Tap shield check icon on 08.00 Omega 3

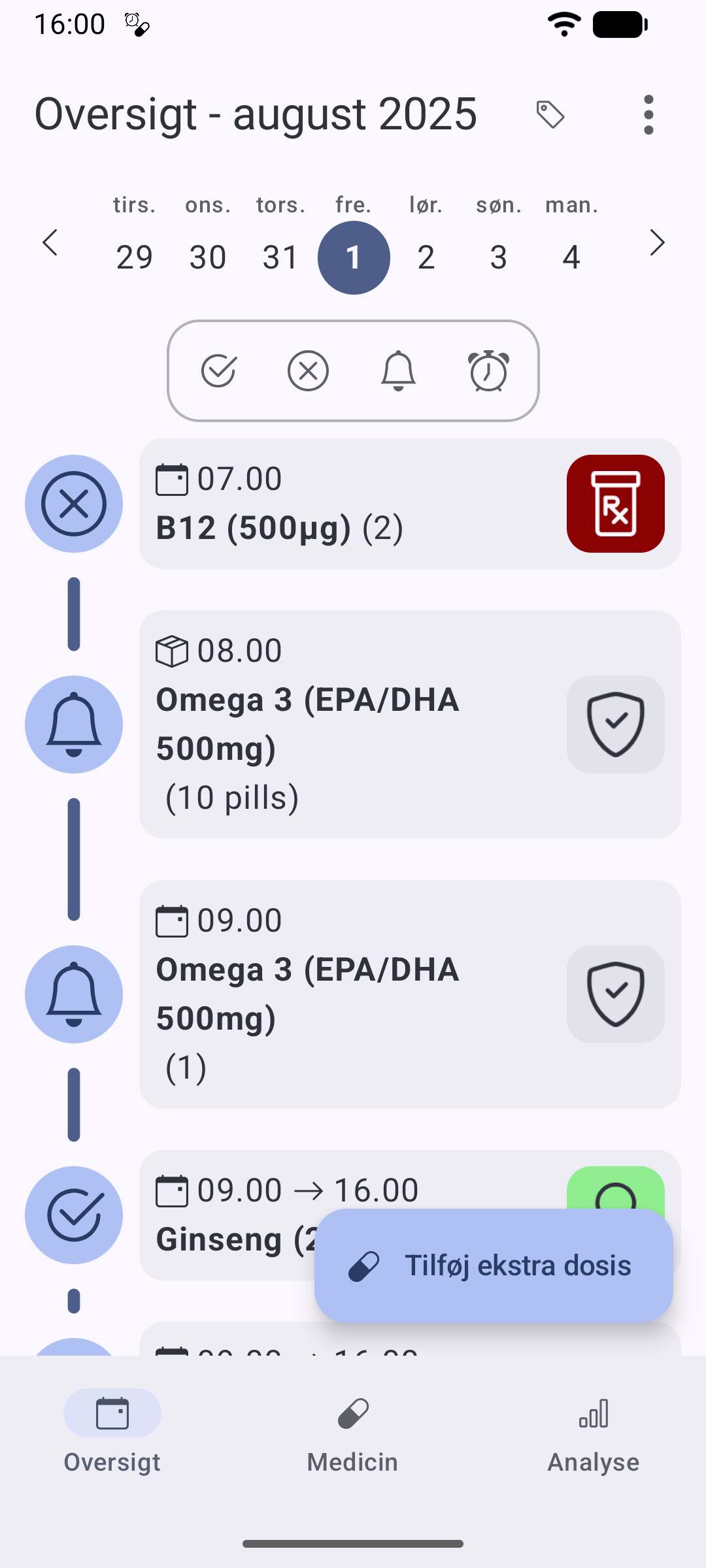point(616,725)
